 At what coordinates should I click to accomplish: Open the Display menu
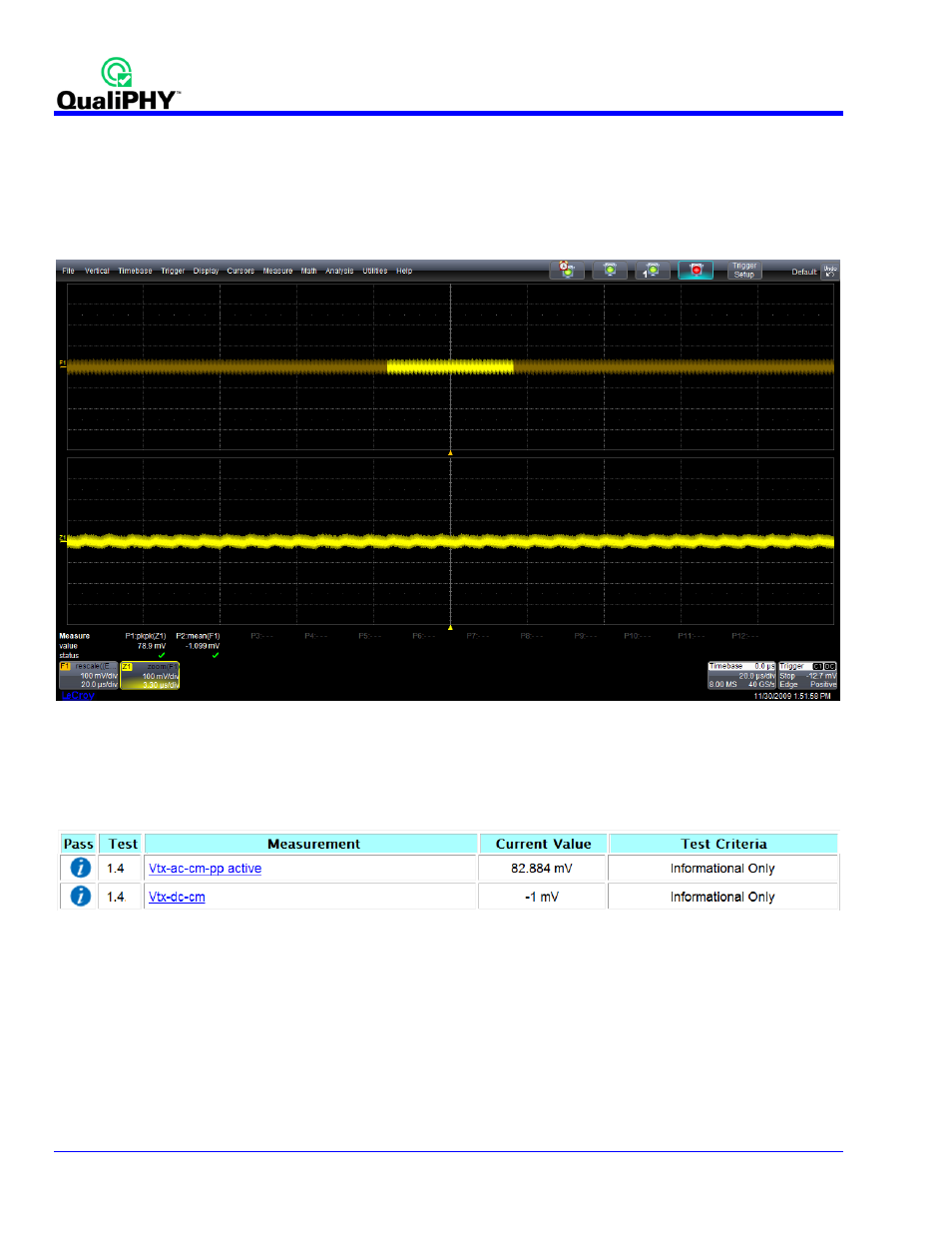click(x=206, y=271)
